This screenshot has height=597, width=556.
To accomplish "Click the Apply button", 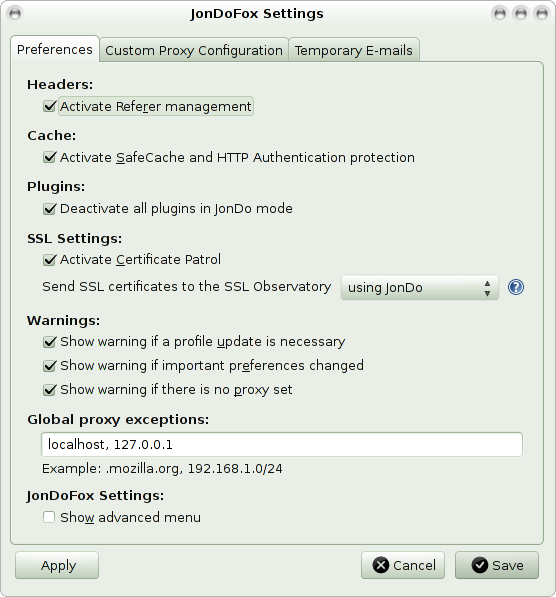I will pyautogui.click(x=57, y=565).
